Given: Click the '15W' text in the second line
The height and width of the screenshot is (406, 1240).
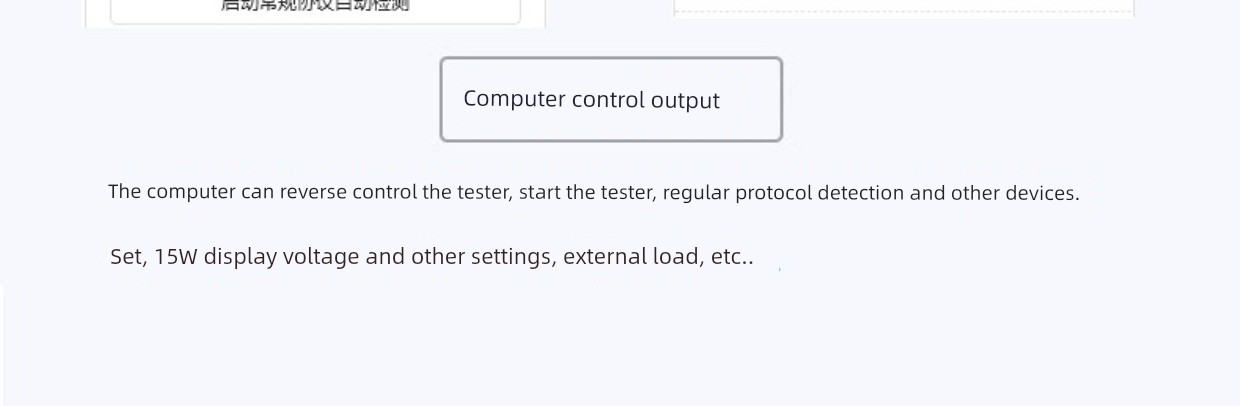Looking at the screenshot, I should (176, 256).
